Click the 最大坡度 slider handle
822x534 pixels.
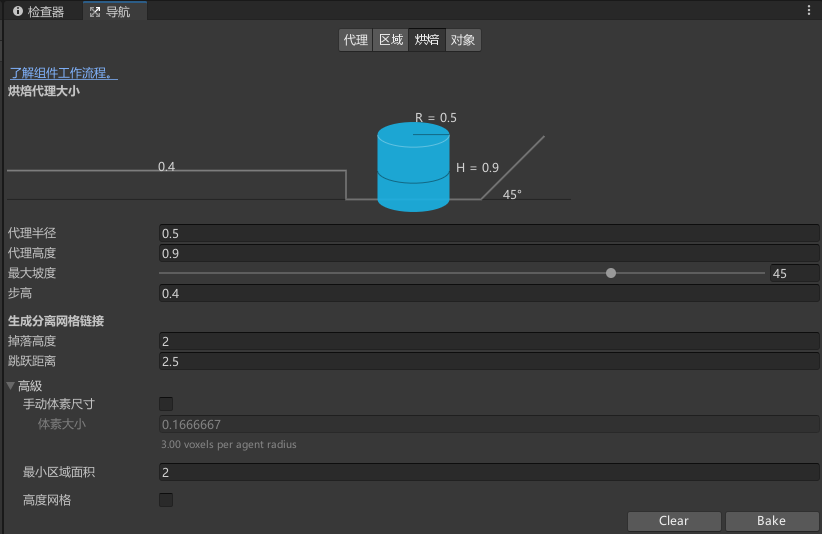click(x=611, y=273)
